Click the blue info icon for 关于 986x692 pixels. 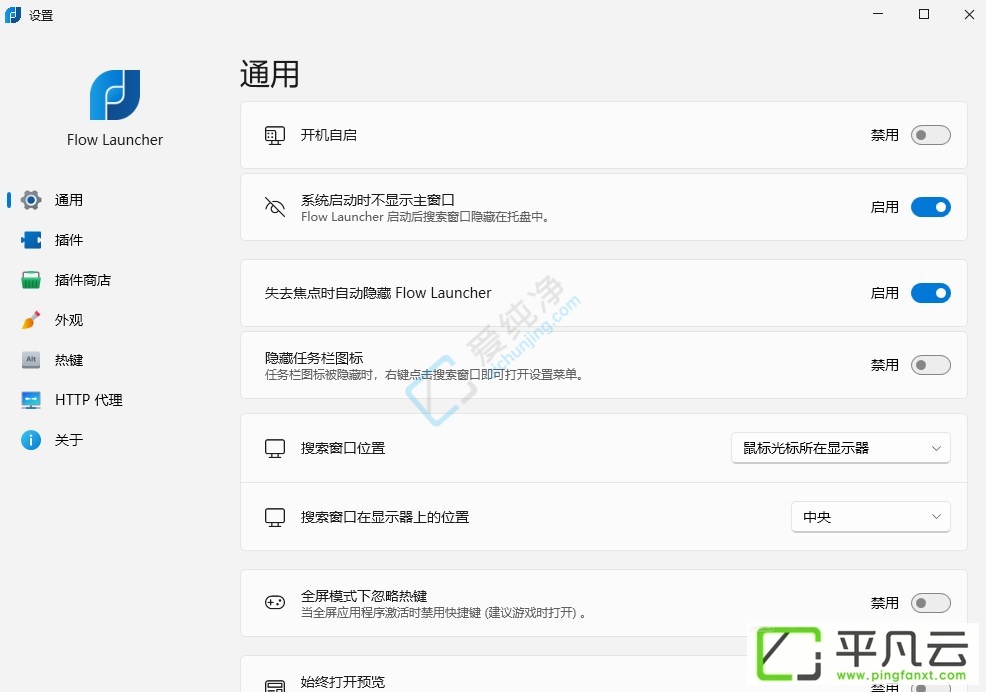(31, 440)
